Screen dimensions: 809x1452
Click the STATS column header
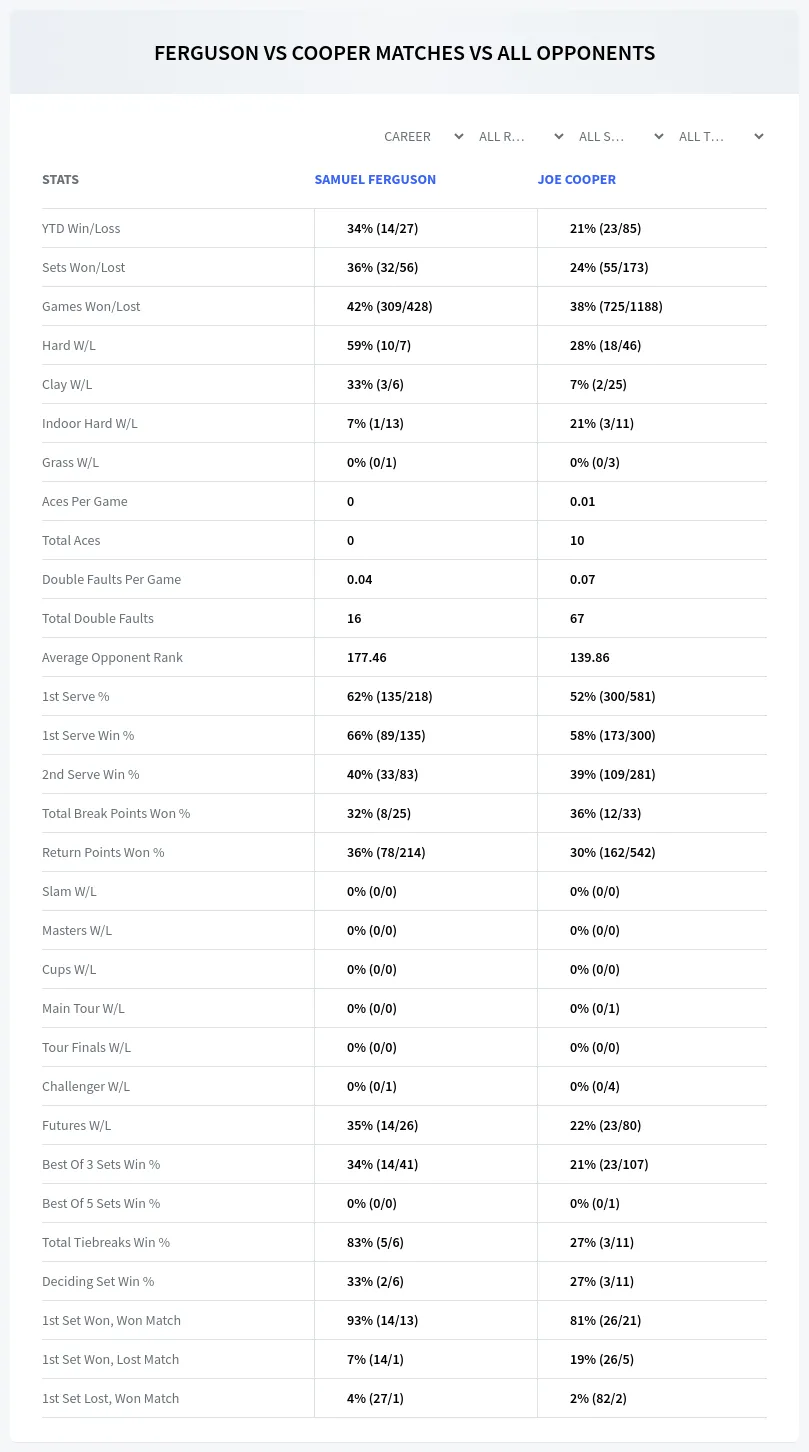pos(60,179)
